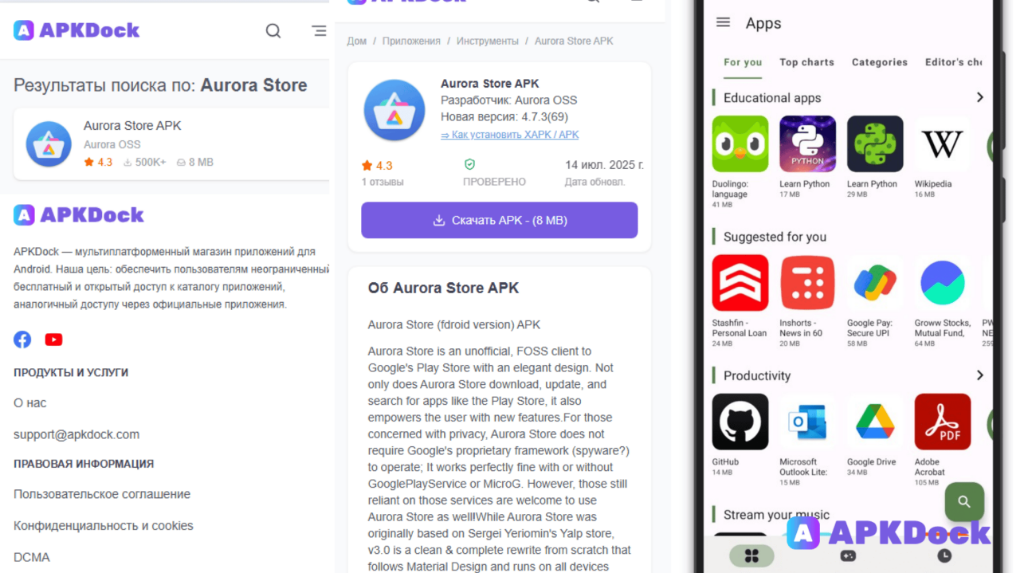Click the Suggested for you heading
The image size is (1020, 573).
[x=775, y=237]
